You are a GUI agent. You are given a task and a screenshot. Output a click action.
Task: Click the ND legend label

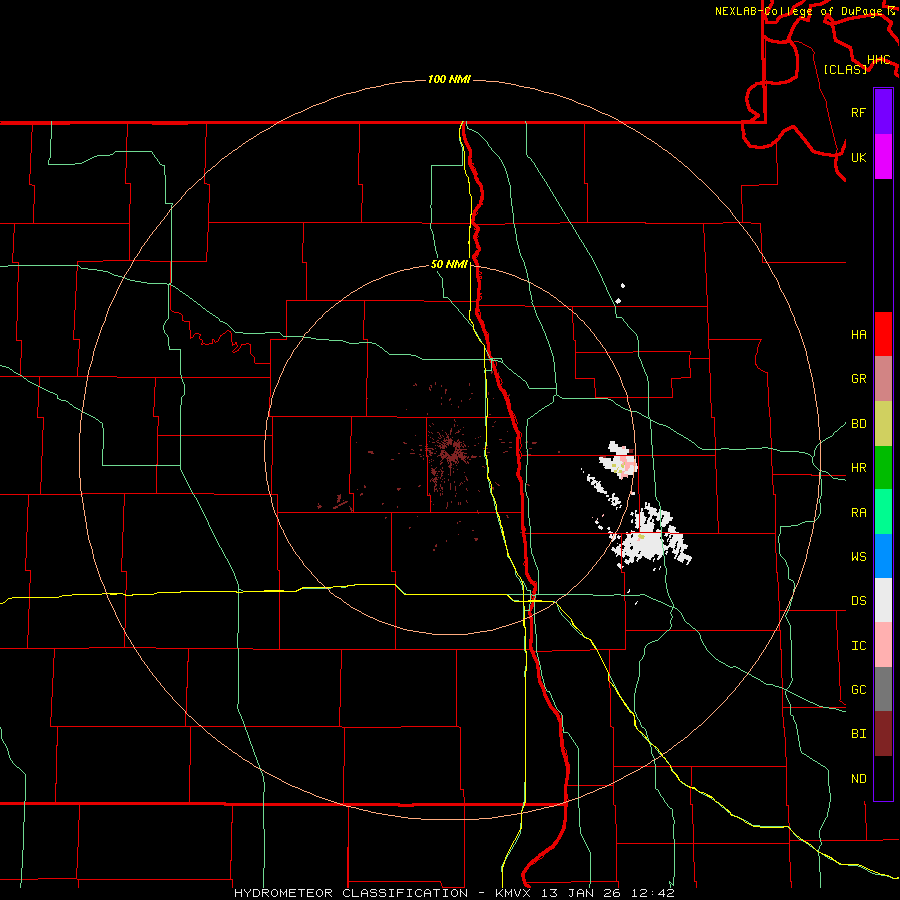point(858,779)
